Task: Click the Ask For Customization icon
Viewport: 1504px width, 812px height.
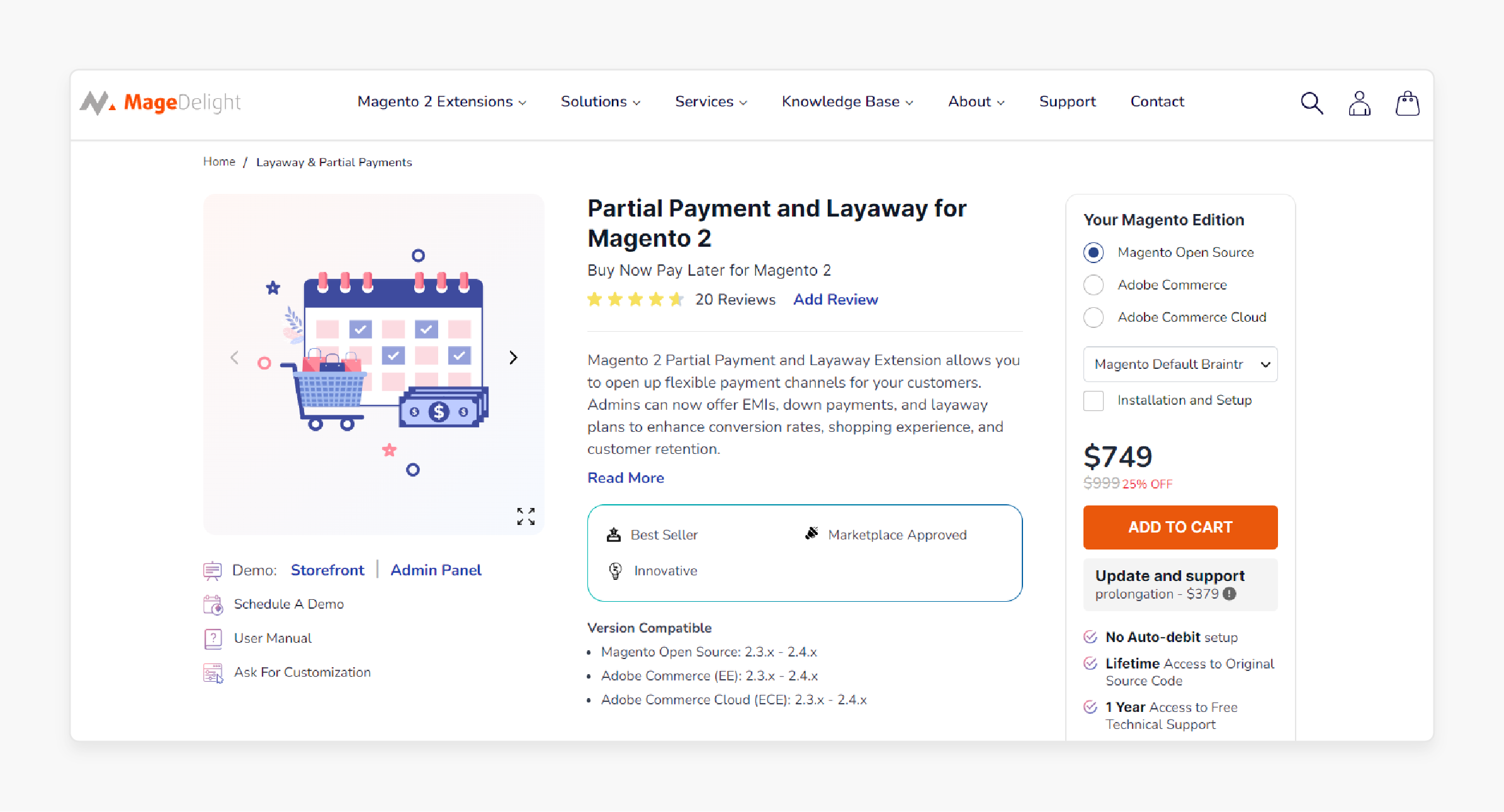Action: point(213,672)
